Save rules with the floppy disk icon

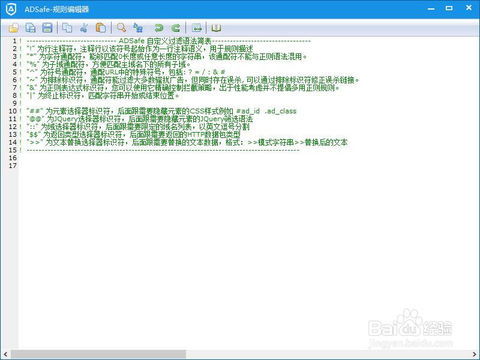(47, 28)
